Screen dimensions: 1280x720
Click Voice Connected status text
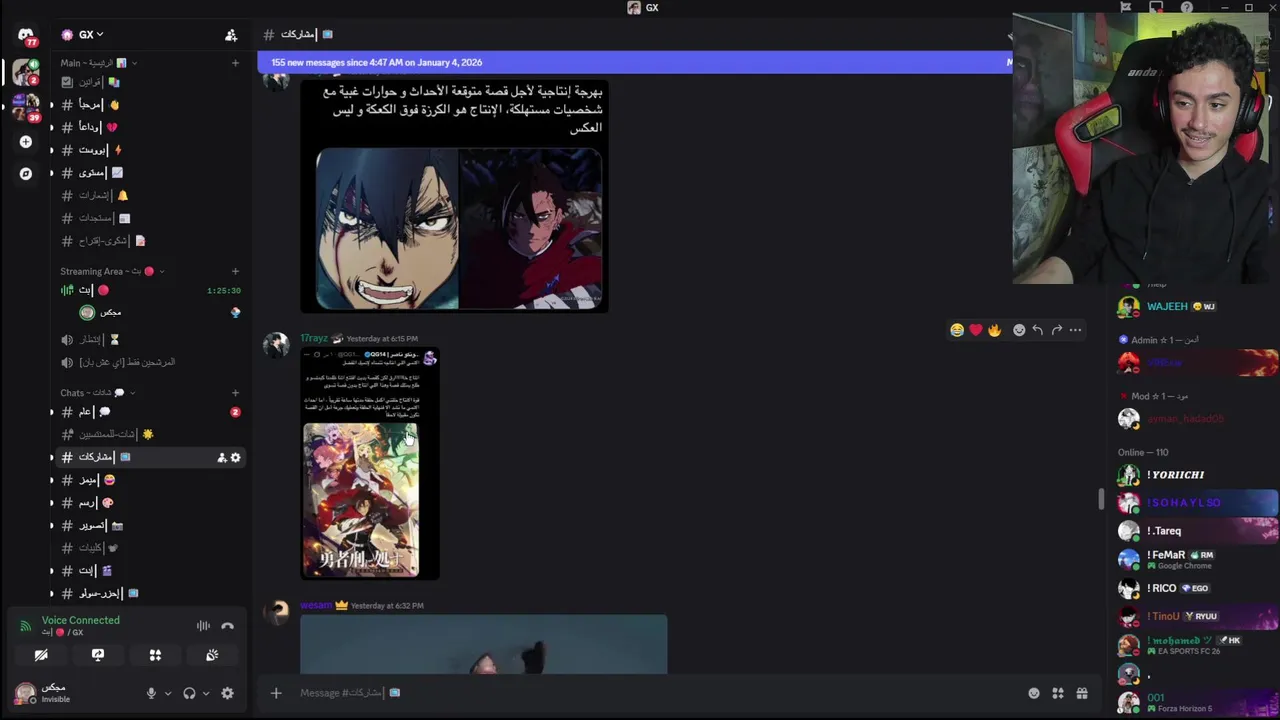tap(81, 620)
